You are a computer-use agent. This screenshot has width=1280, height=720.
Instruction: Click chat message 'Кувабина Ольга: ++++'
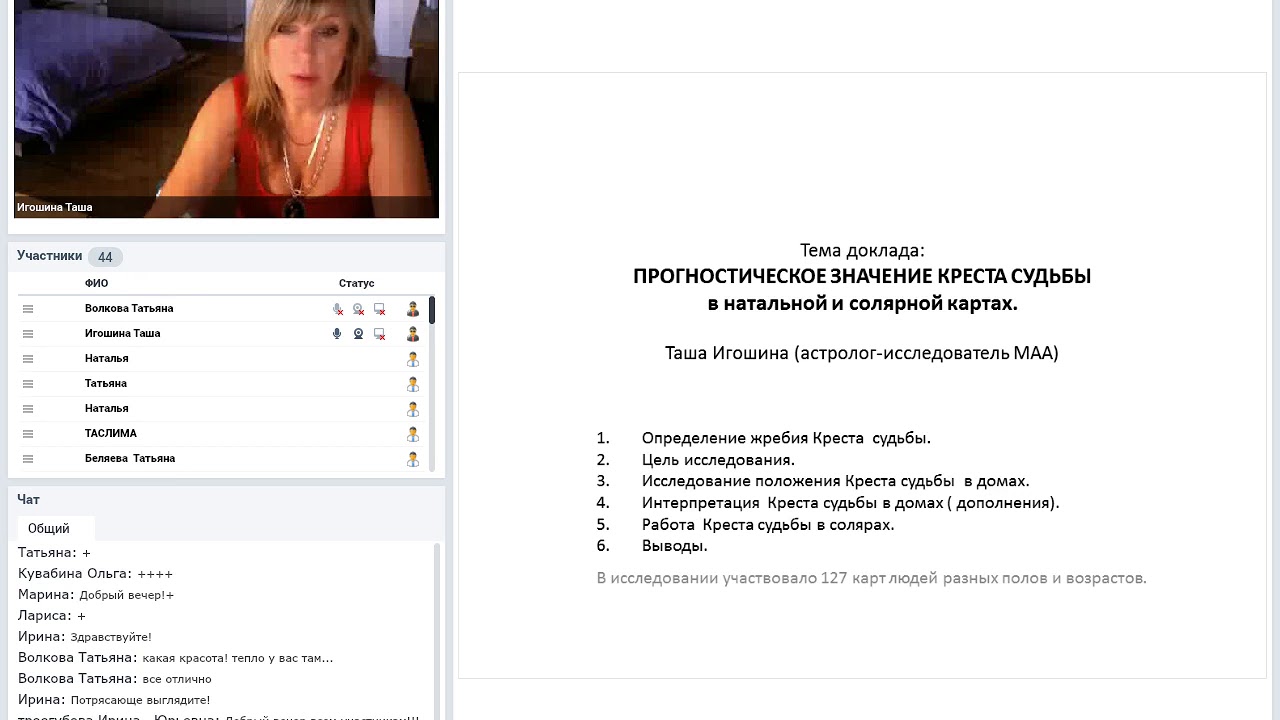tap(96, 574)
